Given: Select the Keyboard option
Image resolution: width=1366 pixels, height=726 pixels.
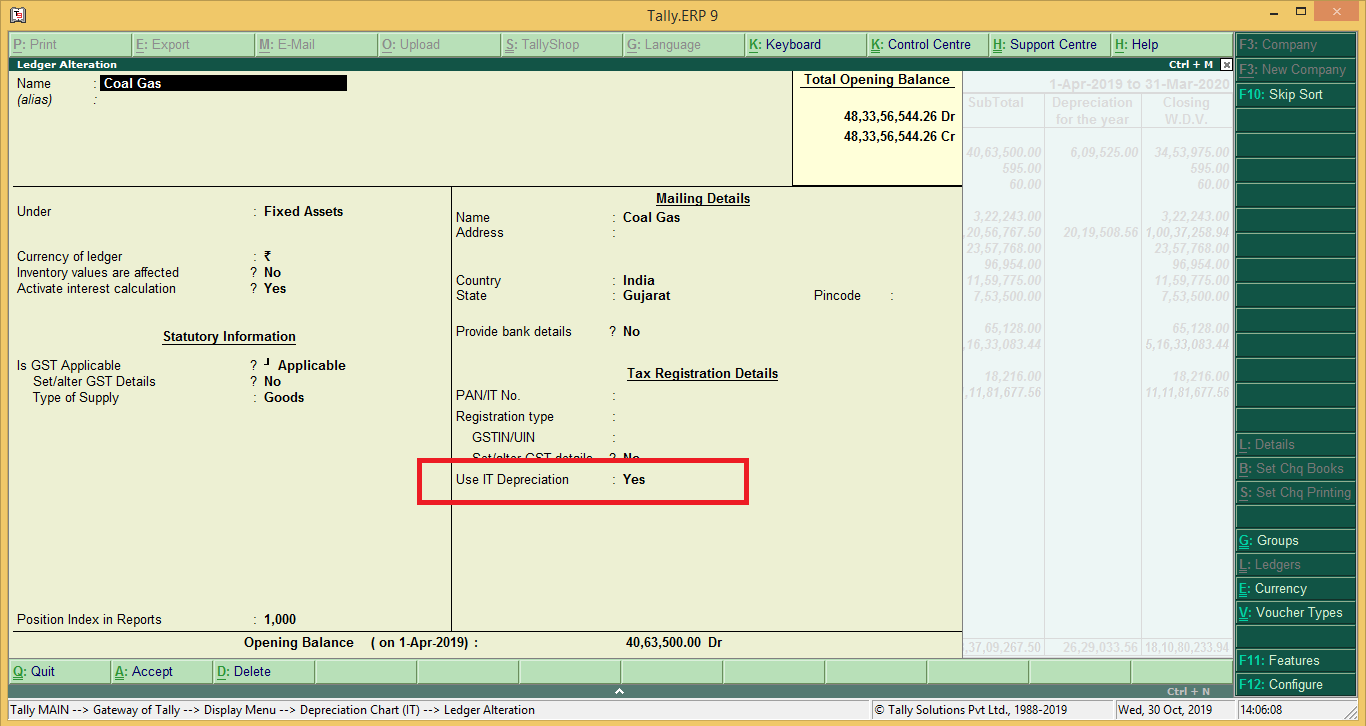Looking at the screenshot, I should coord(806,44).
